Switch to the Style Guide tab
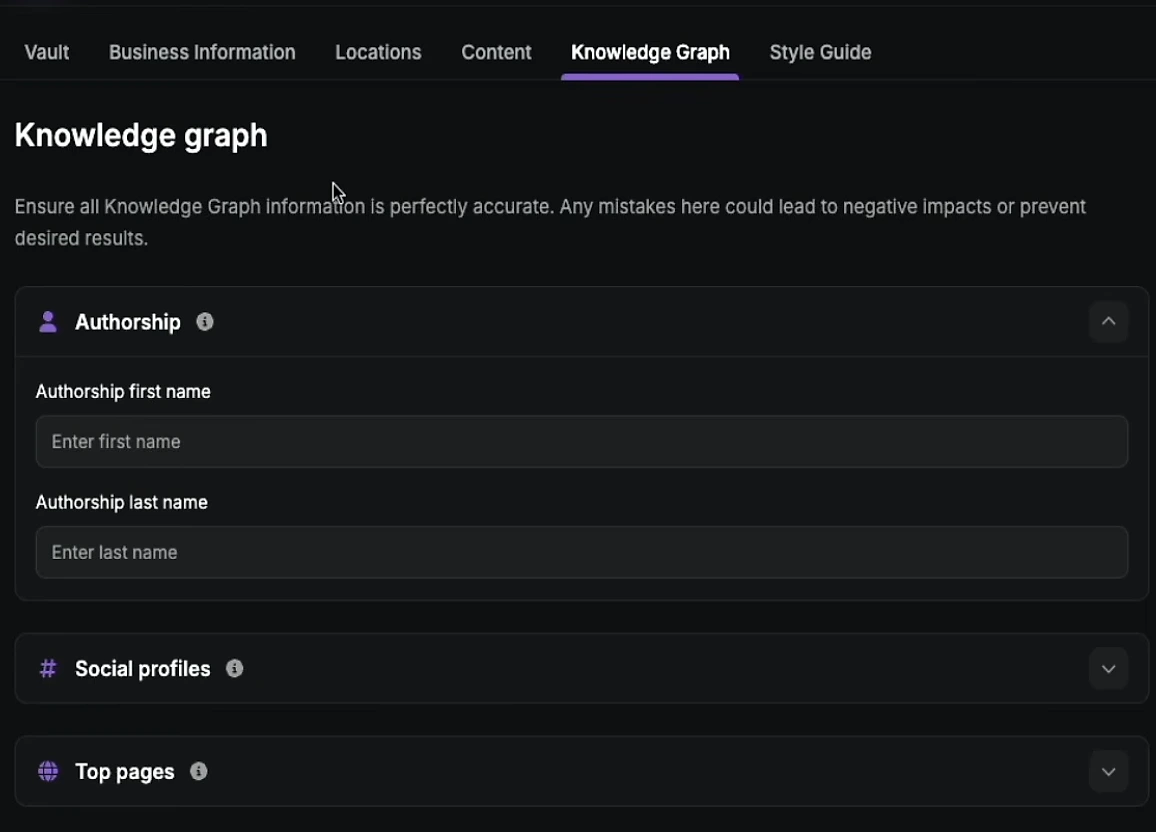The image size is (1156, 832). coord(821,52)
